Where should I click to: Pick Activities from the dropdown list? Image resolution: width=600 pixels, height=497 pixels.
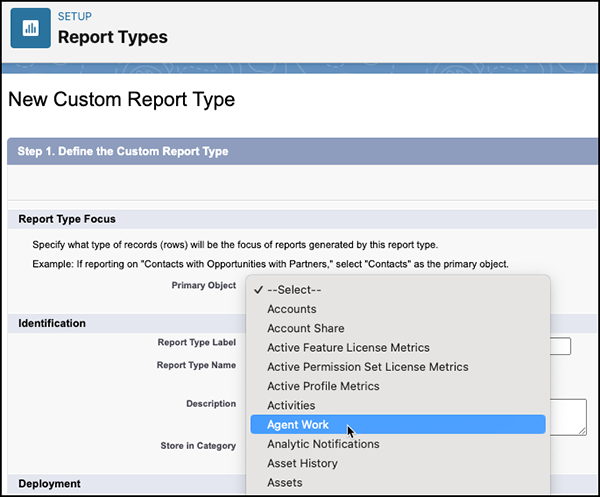coord(398,405)
